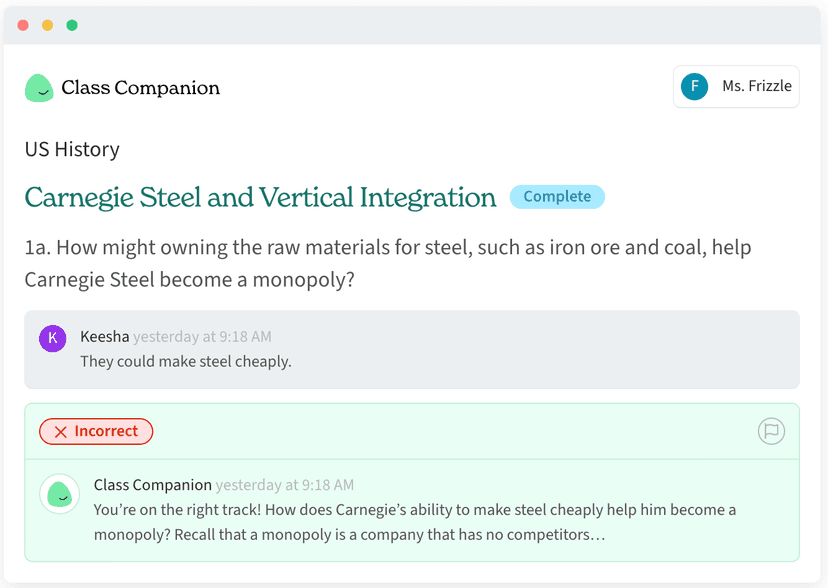Click the Class Companion mascot avatar

click(x=59, y=494)
